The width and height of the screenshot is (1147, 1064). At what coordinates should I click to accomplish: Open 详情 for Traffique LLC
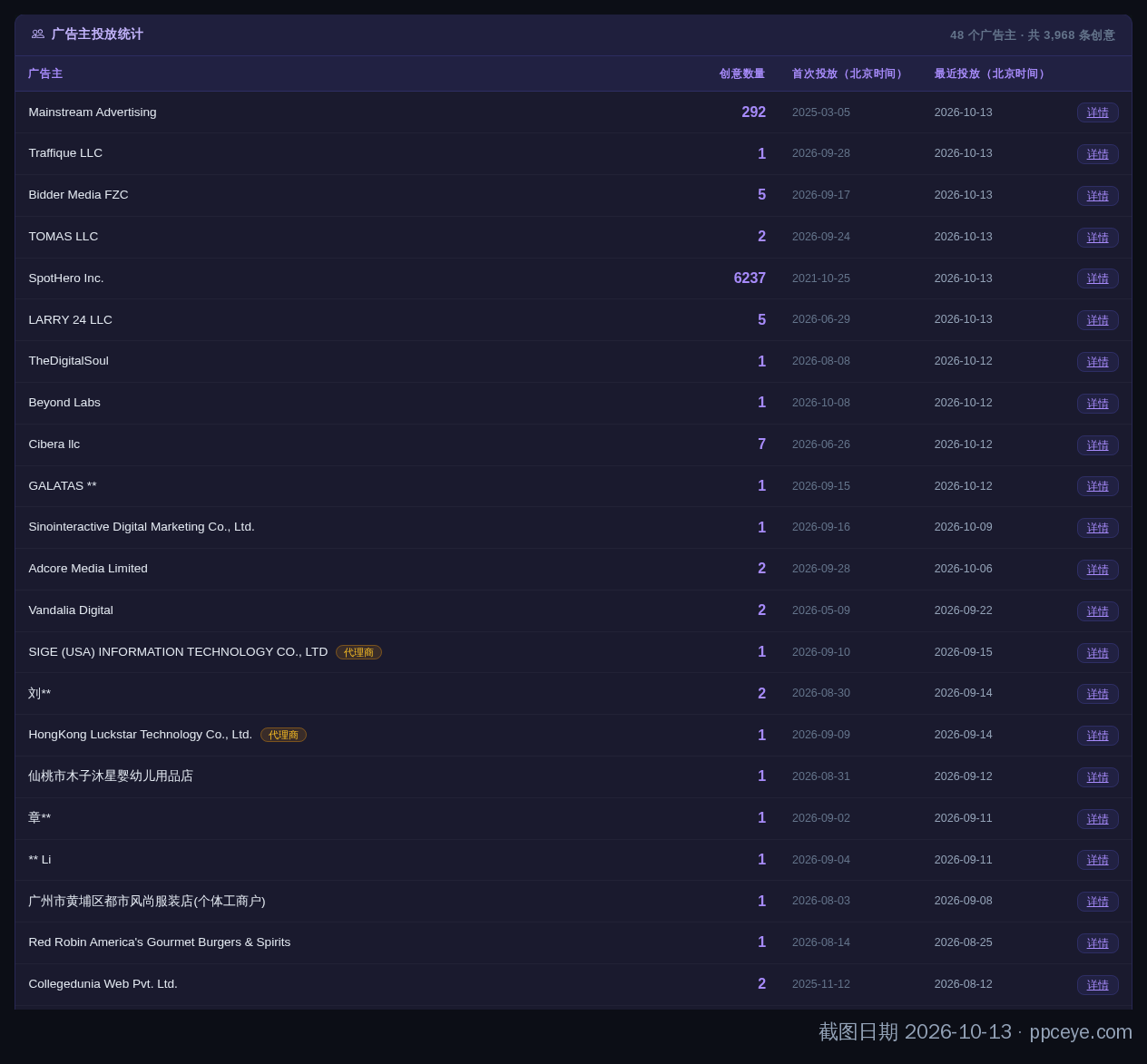[x=1098, y=154]
